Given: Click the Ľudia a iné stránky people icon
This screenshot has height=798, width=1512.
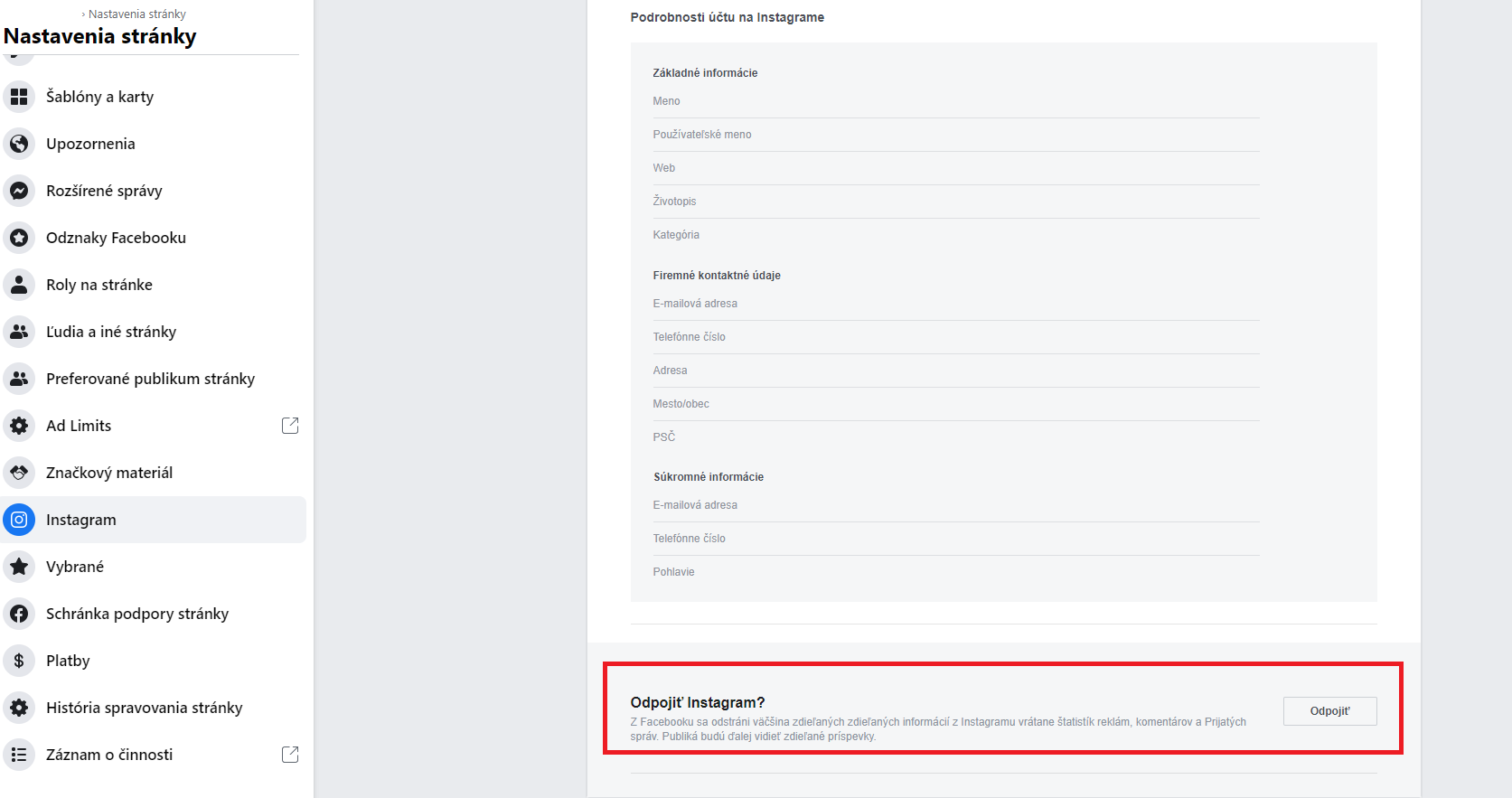Looking at the screenshot, I should point(19,332).
